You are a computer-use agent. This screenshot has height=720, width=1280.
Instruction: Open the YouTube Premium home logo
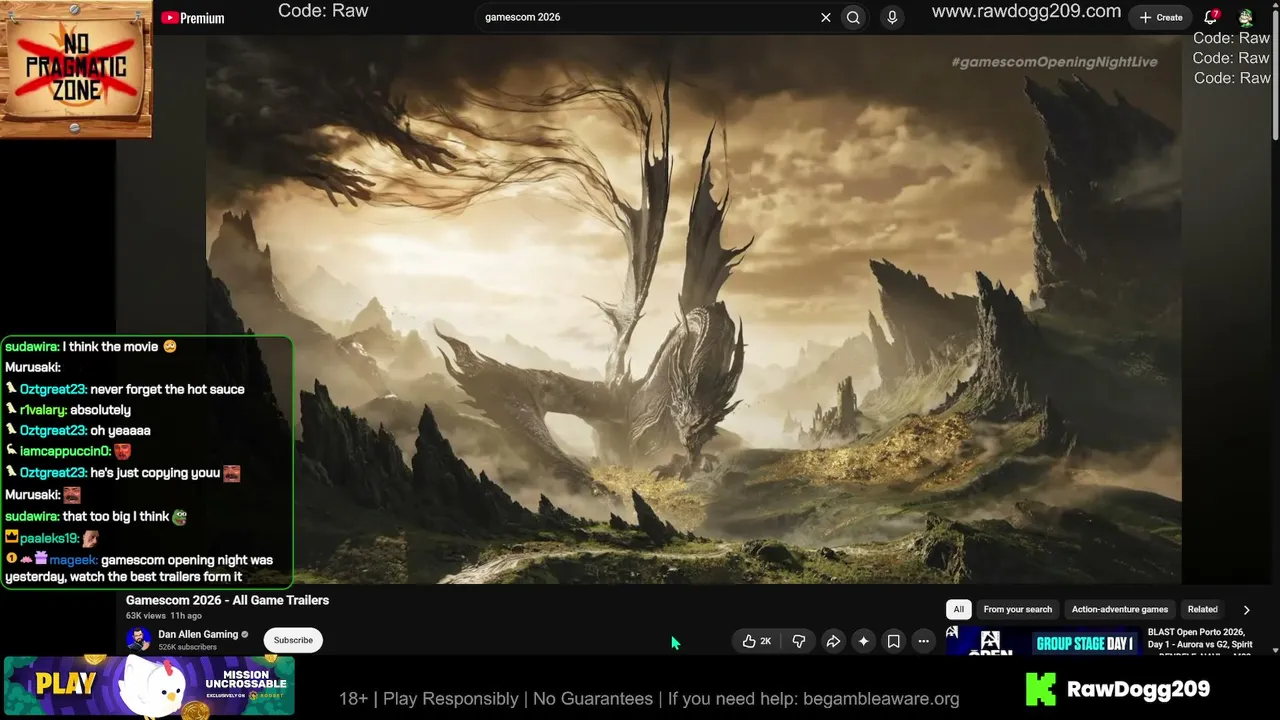click(192, 18)
